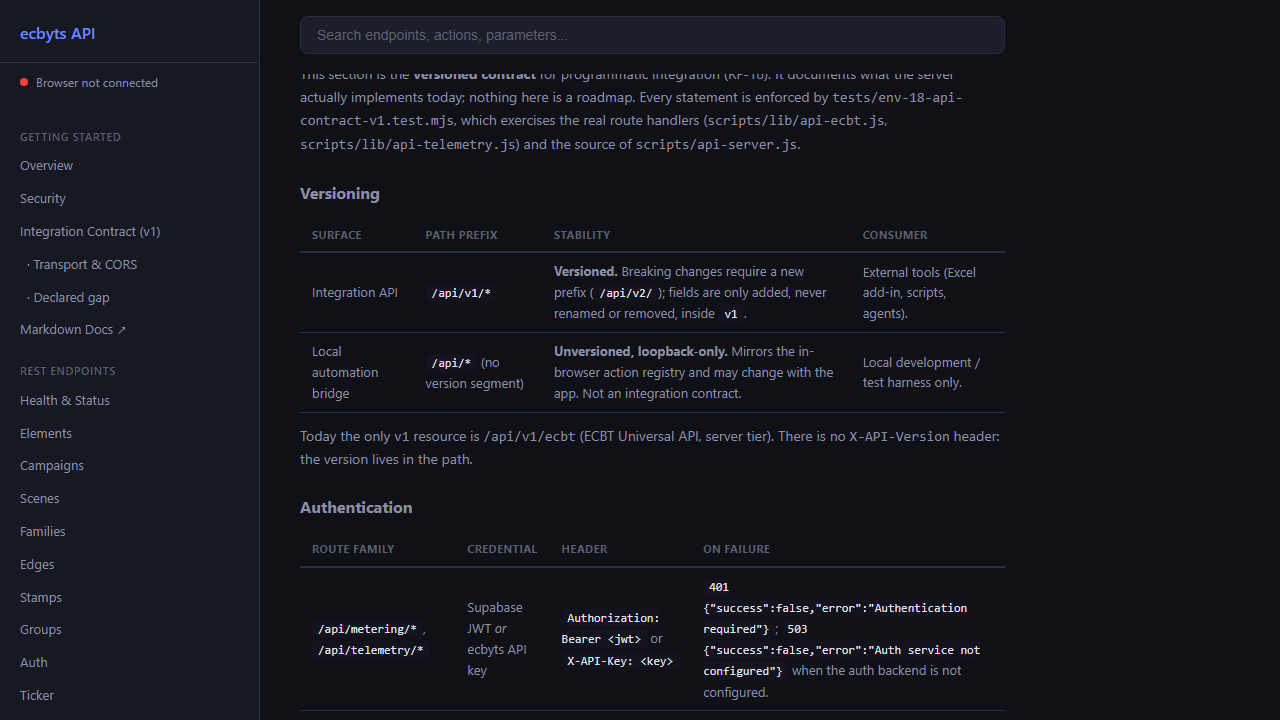Open the Elements endpoints section
Screen dimensions: 1280x720
pos(46,433)
